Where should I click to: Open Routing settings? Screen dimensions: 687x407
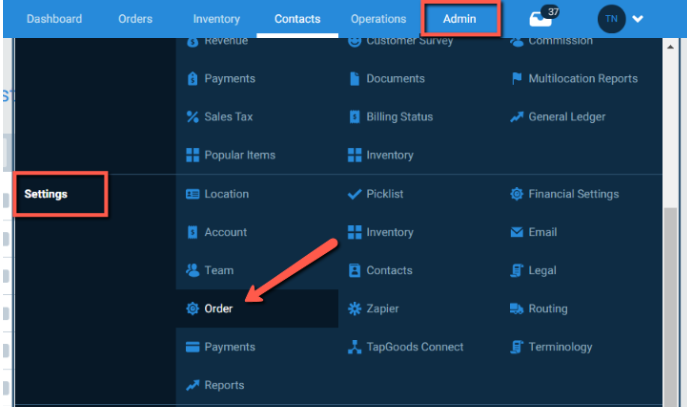click(x=548, y=308)
